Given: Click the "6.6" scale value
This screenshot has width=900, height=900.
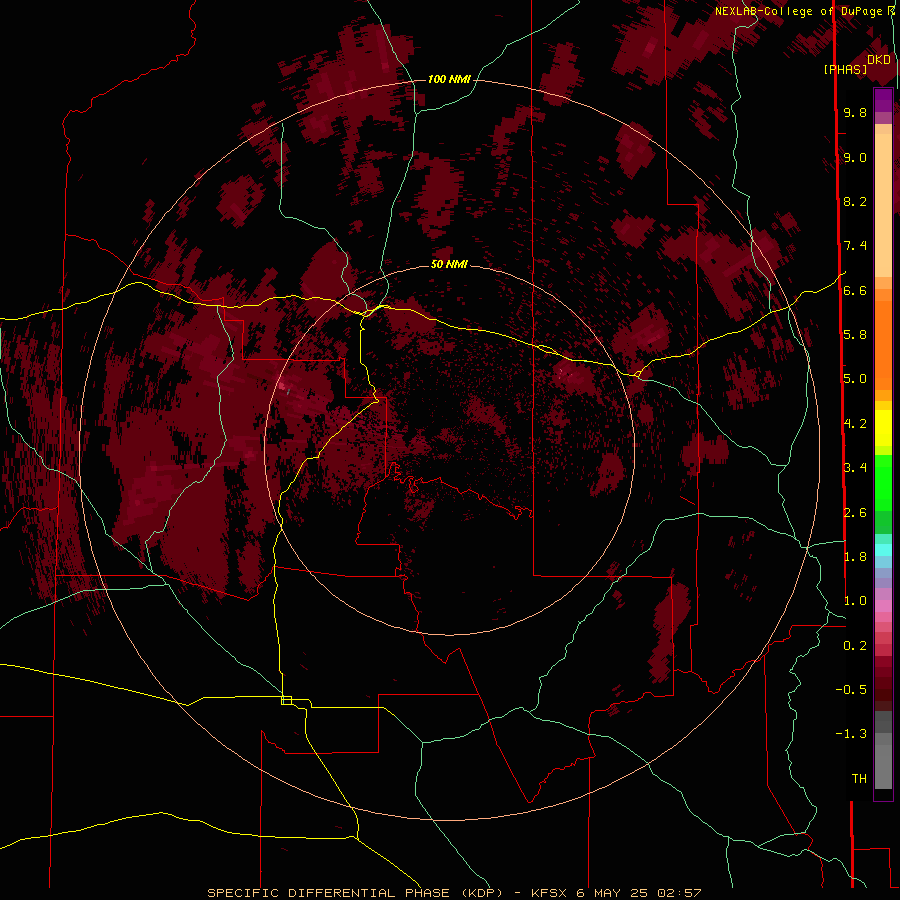Looking at the screenshot, I should [855, 290].
